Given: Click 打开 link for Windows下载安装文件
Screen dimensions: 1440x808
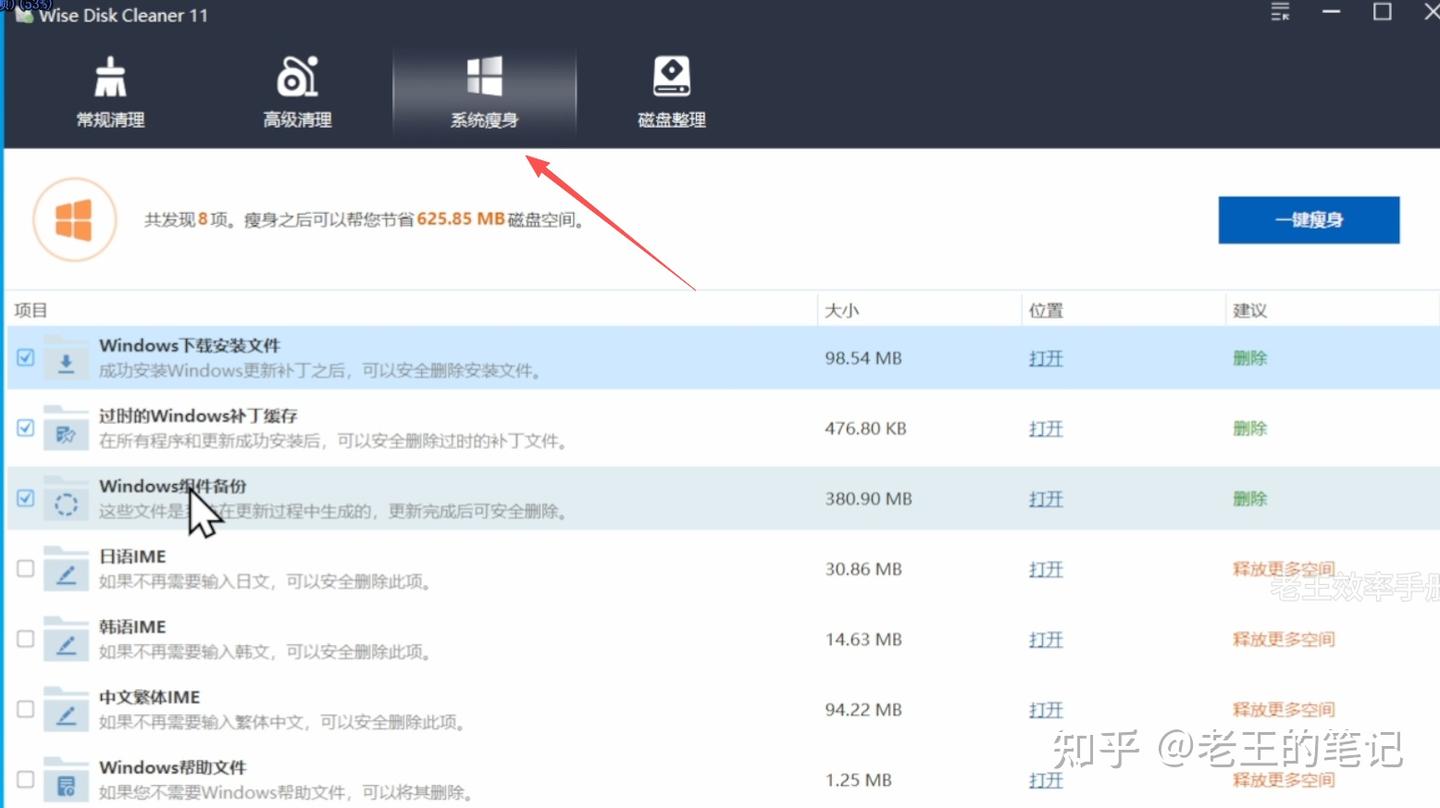Looking at the screenshot, I should 1046,358.
